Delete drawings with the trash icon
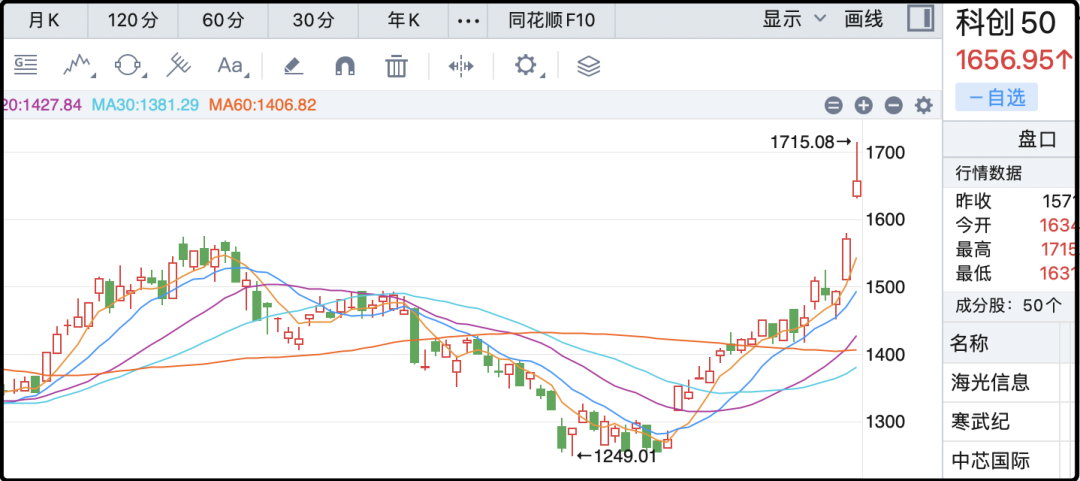 [x=396, y=66]
